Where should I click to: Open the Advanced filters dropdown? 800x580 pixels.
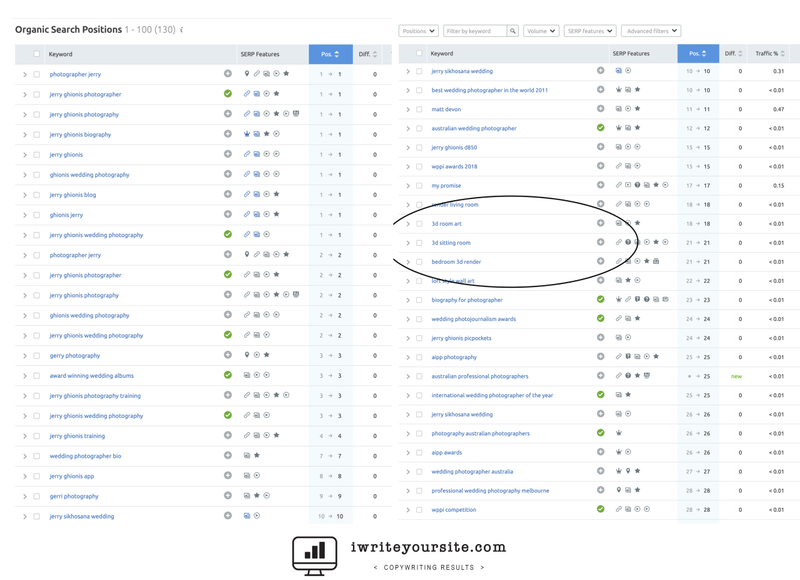click(x=651, y=31)
